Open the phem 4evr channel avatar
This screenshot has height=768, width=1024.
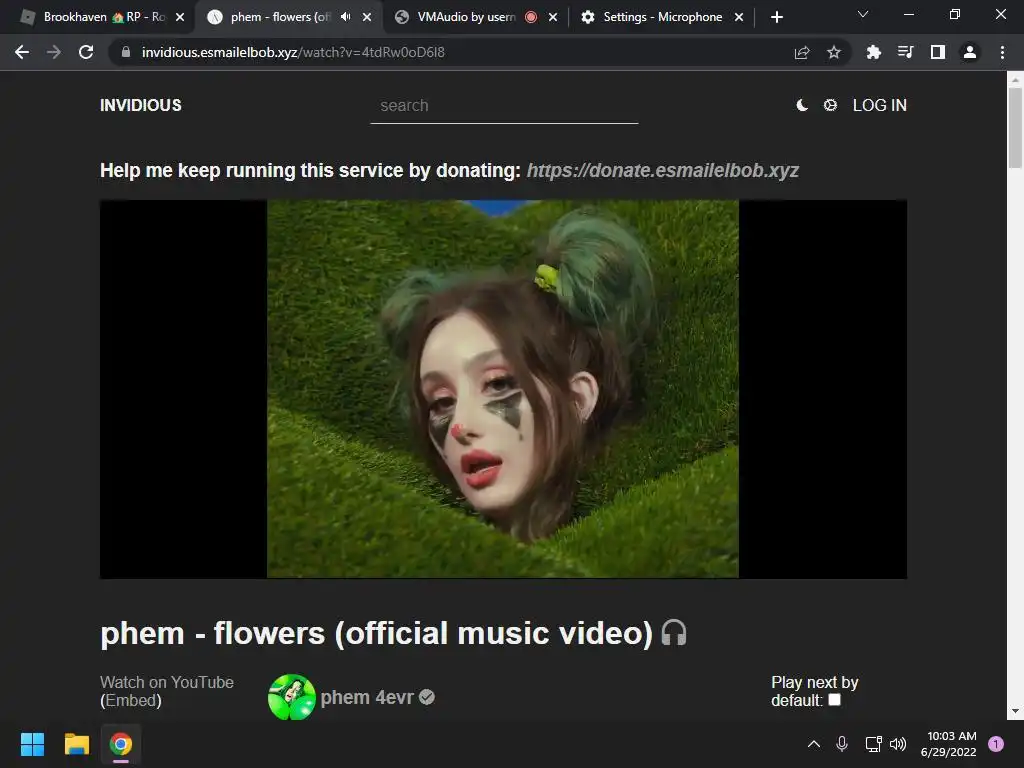(292, 697)
